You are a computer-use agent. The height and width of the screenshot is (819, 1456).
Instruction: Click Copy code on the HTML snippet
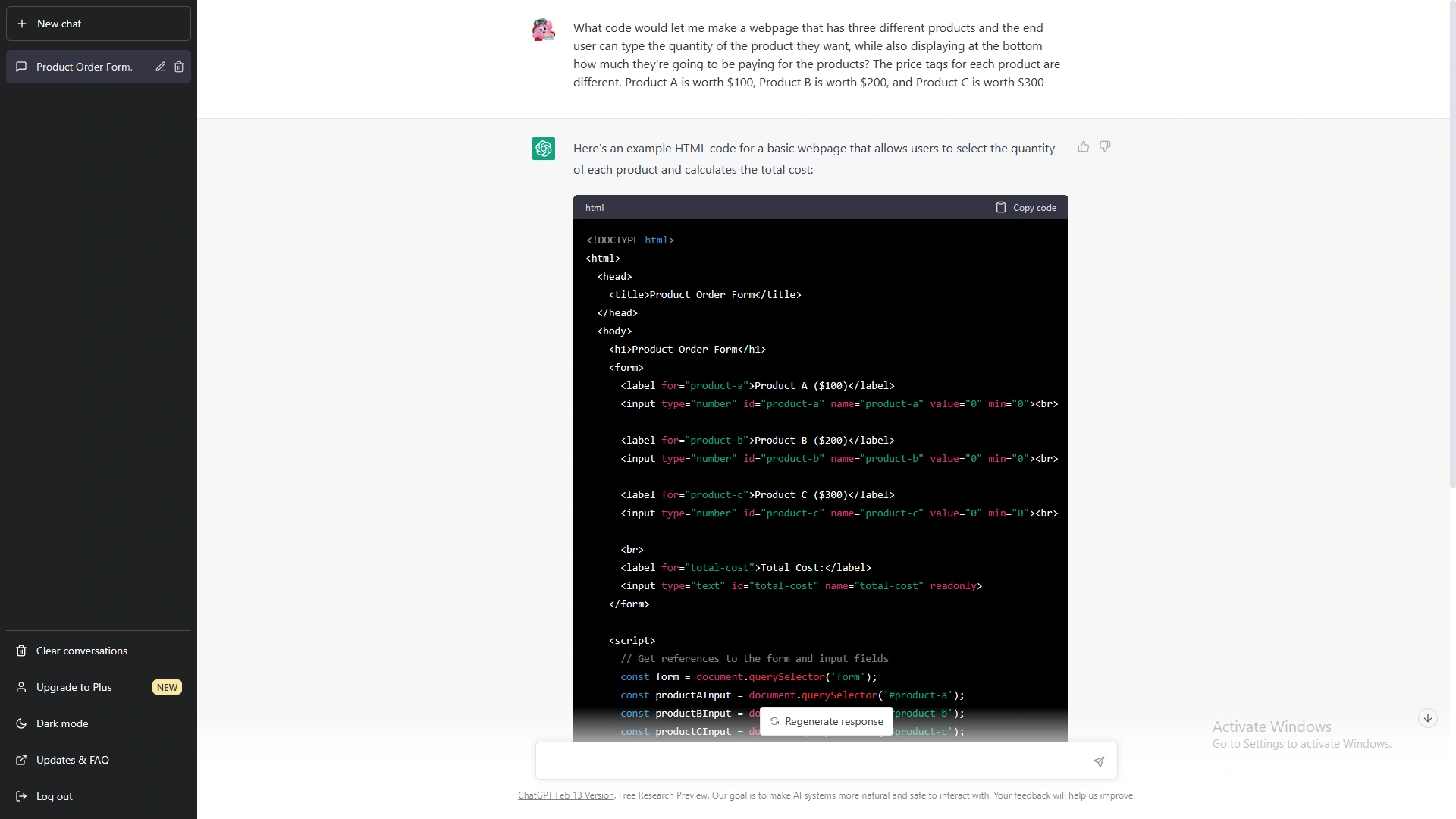coord(1026,207)
